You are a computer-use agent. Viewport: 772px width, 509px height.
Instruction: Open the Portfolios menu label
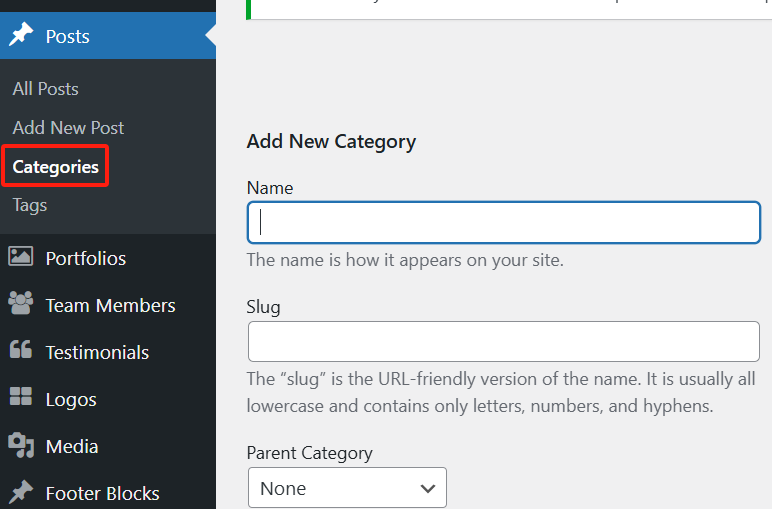(85, 258)
